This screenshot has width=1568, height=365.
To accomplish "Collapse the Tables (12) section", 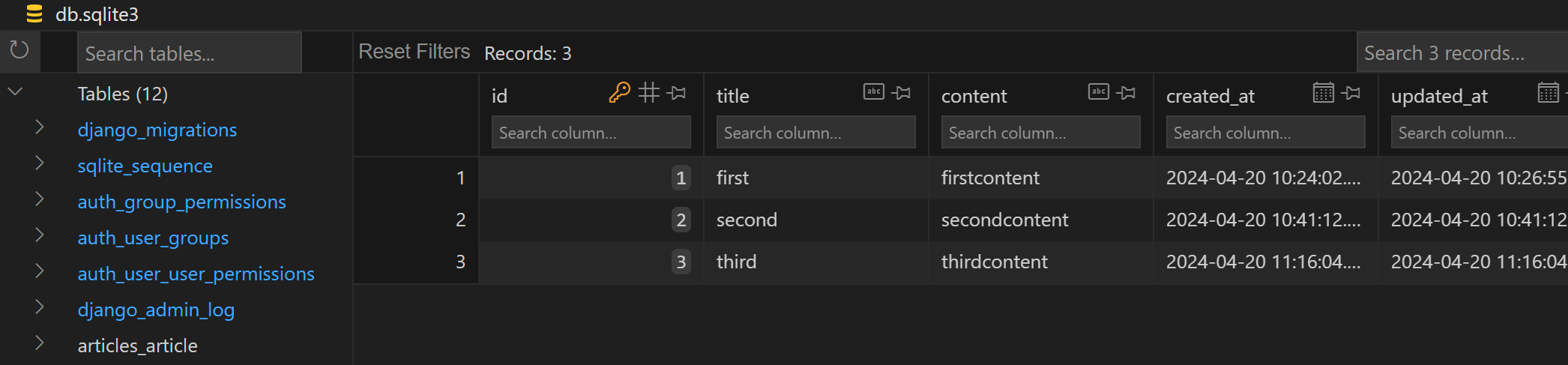I will point(15,93).
